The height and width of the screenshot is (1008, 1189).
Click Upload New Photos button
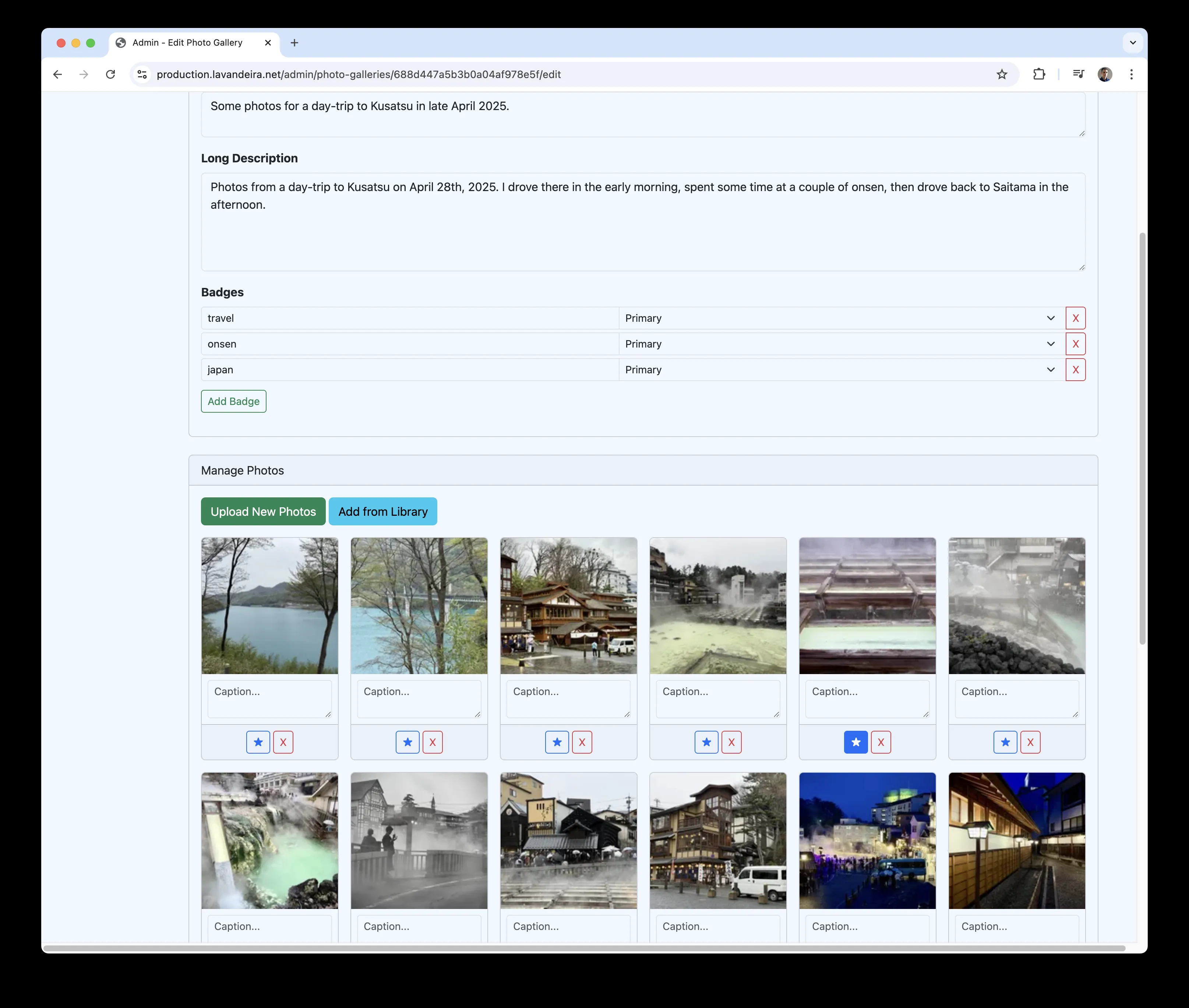(x=263, y=511)
